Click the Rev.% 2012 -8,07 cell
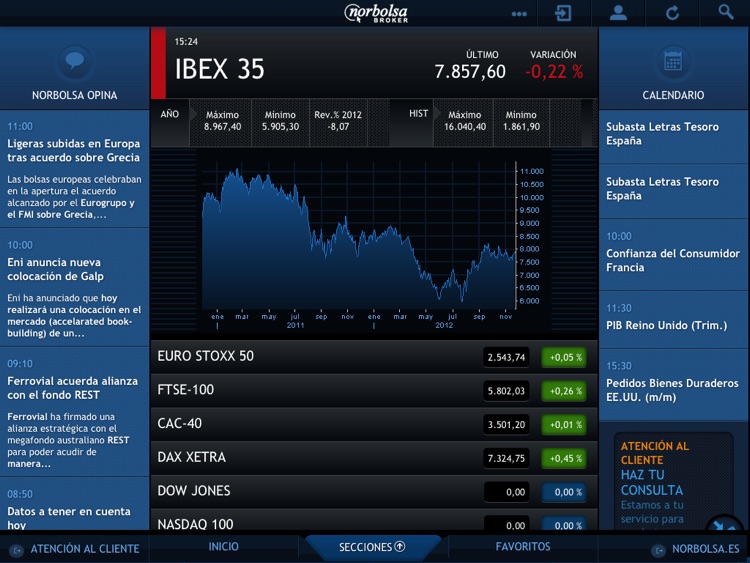Viewport: 750px width, 563px height. tap(338, 121)
